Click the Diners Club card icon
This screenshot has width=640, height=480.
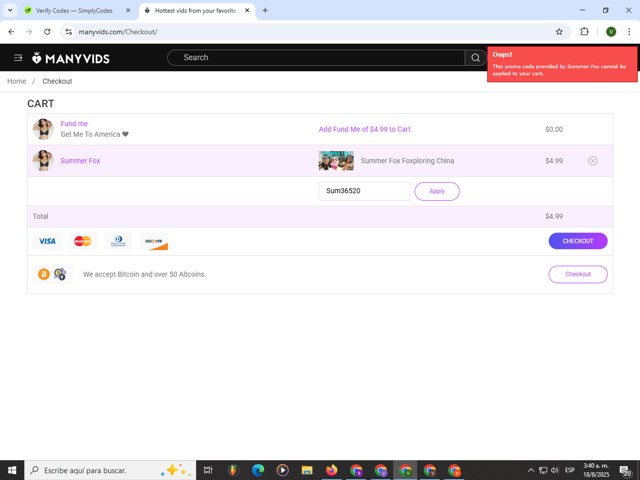118,241
